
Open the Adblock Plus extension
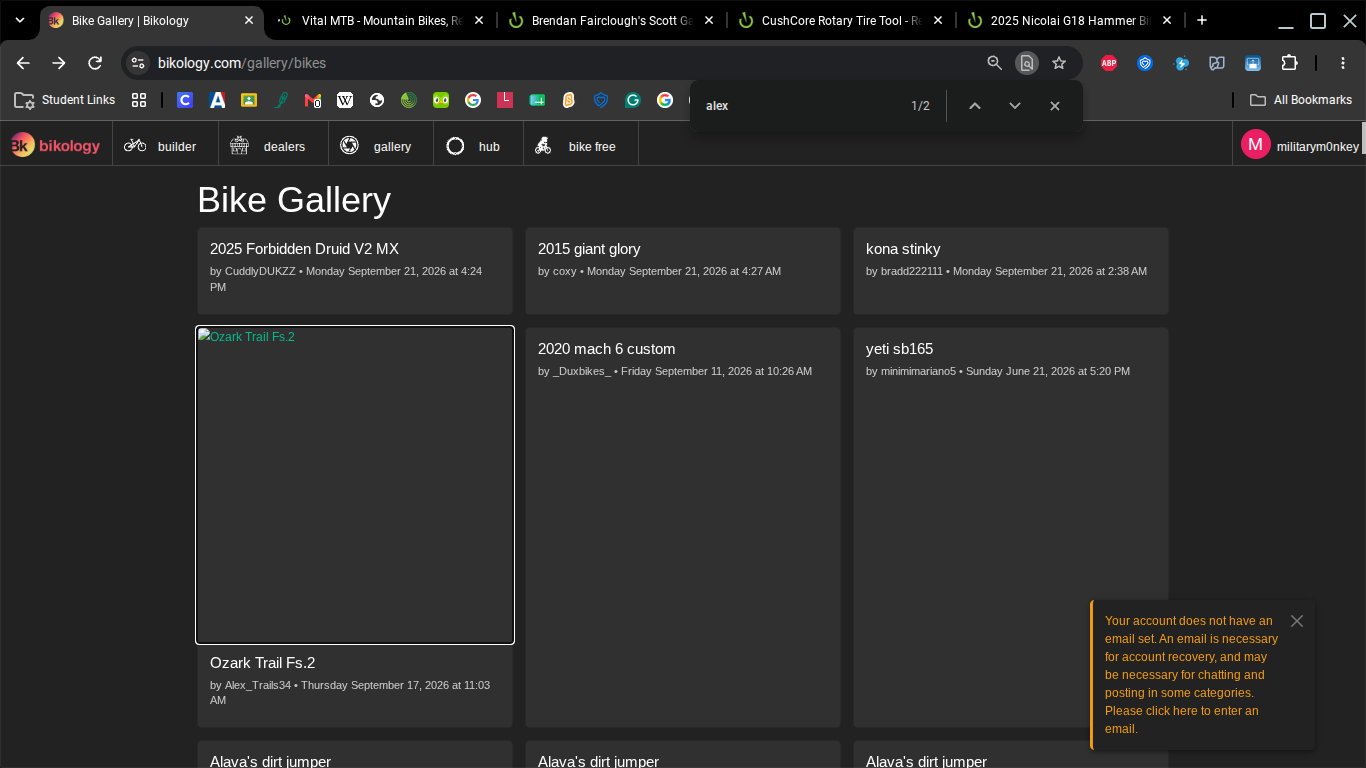[x=1109, y=63]
